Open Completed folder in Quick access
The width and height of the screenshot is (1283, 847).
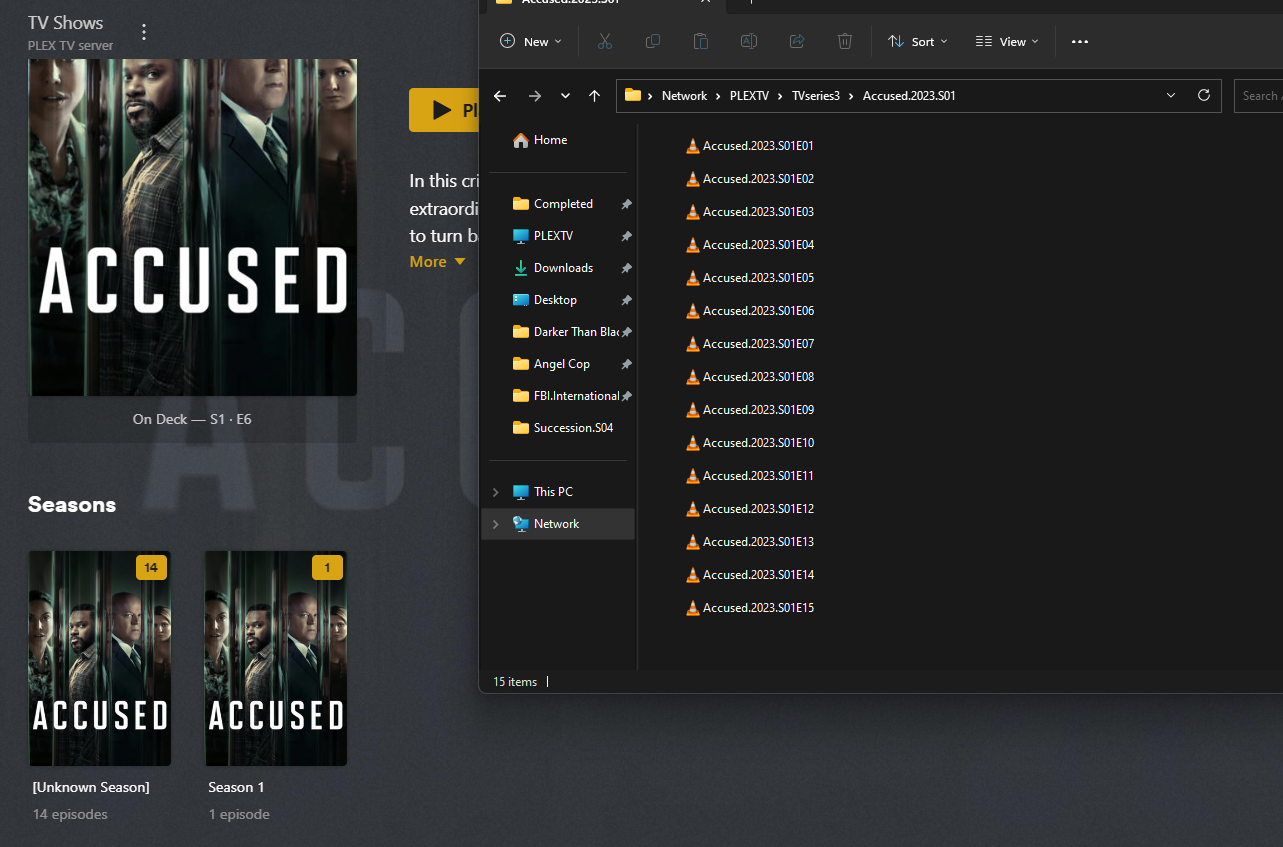coord(563,204)
